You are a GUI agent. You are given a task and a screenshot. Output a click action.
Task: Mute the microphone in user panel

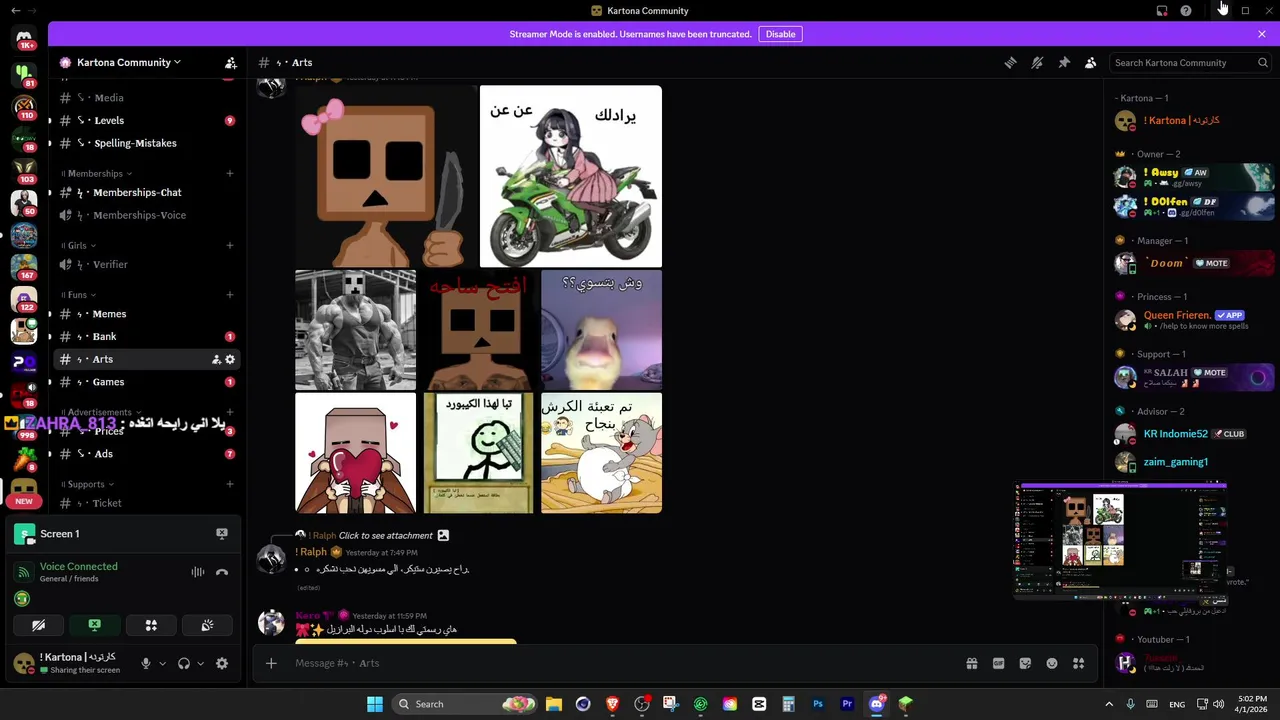tap(146, 663)
